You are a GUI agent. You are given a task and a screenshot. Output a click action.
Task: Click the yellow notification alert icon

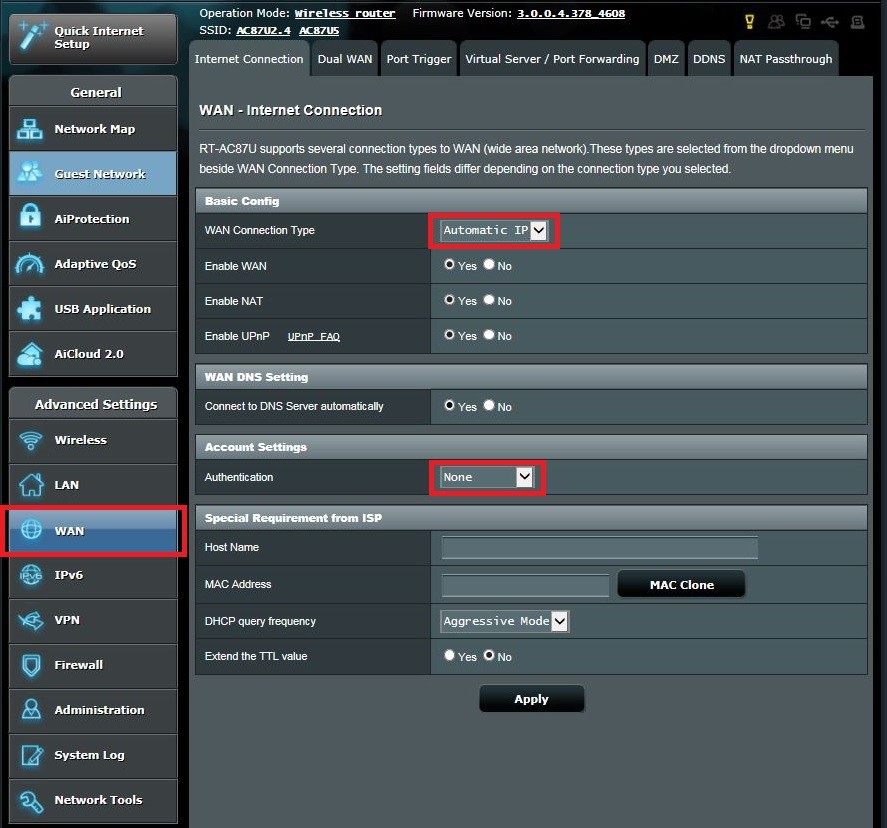751,21
